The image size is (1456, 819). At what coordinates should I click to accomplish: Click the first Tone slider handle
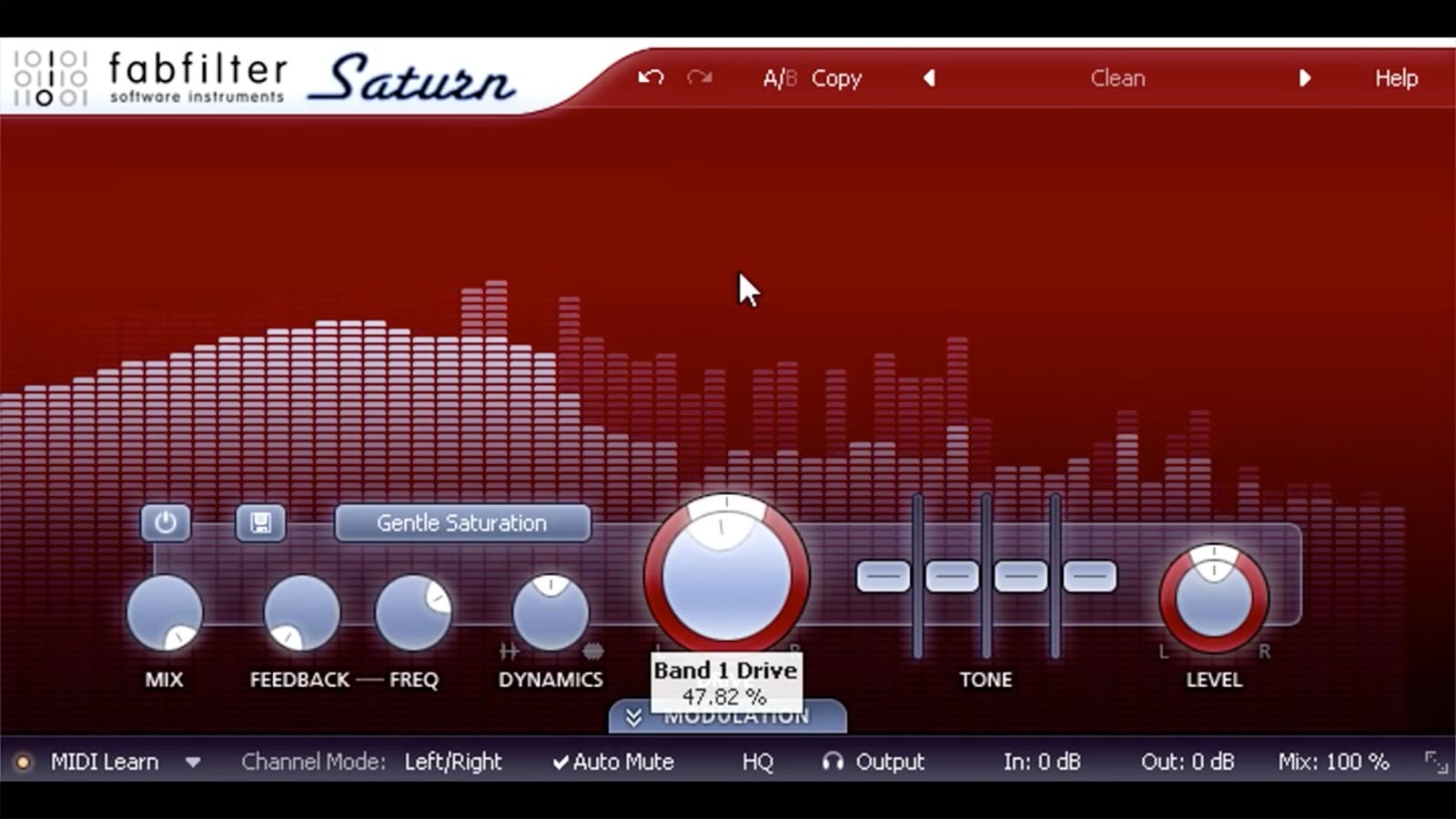coord(883,576)
